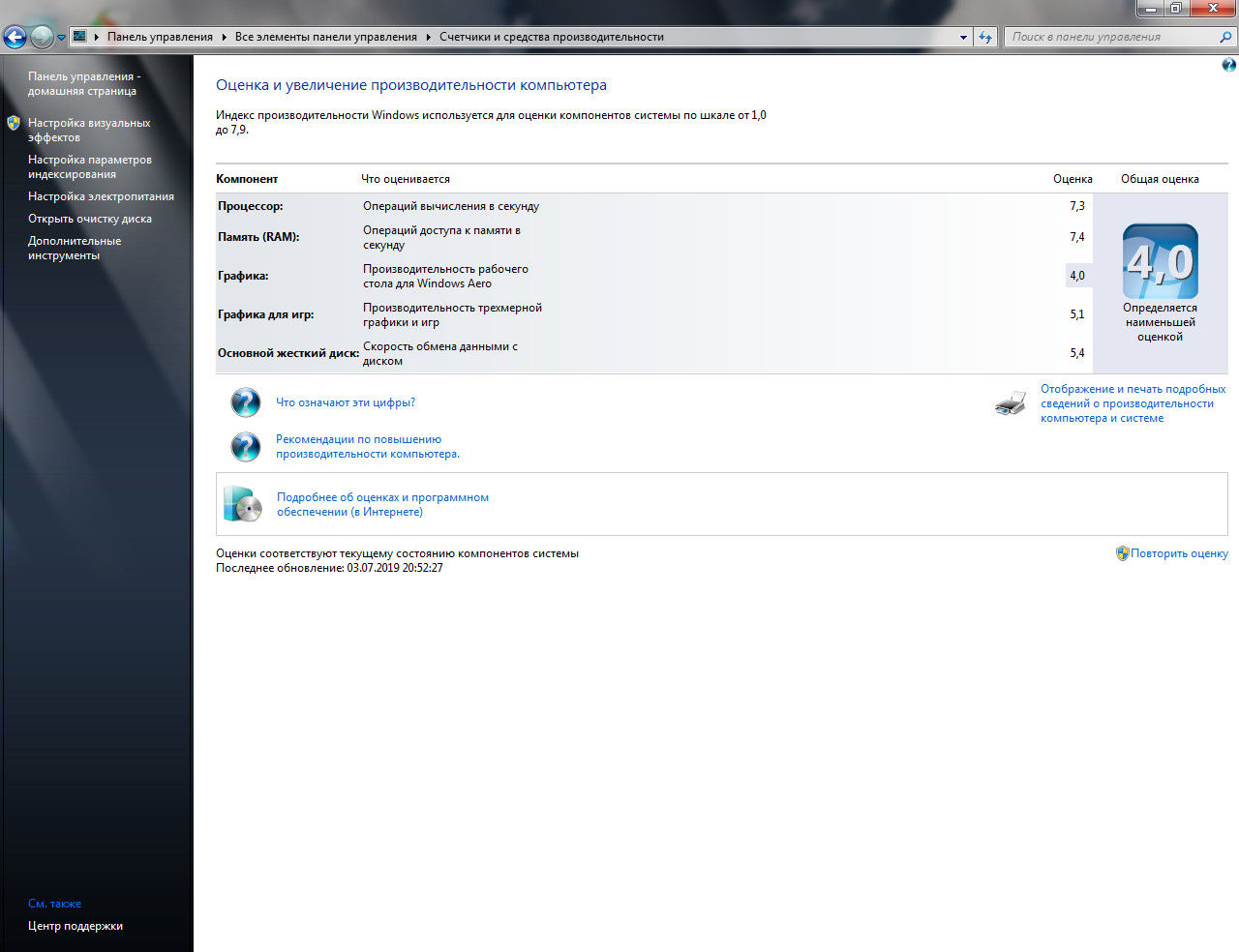1239x952 pixels.
Task: Click the hard disk score 5,4
Action: pyautogui.click(x=1077, y=353)
